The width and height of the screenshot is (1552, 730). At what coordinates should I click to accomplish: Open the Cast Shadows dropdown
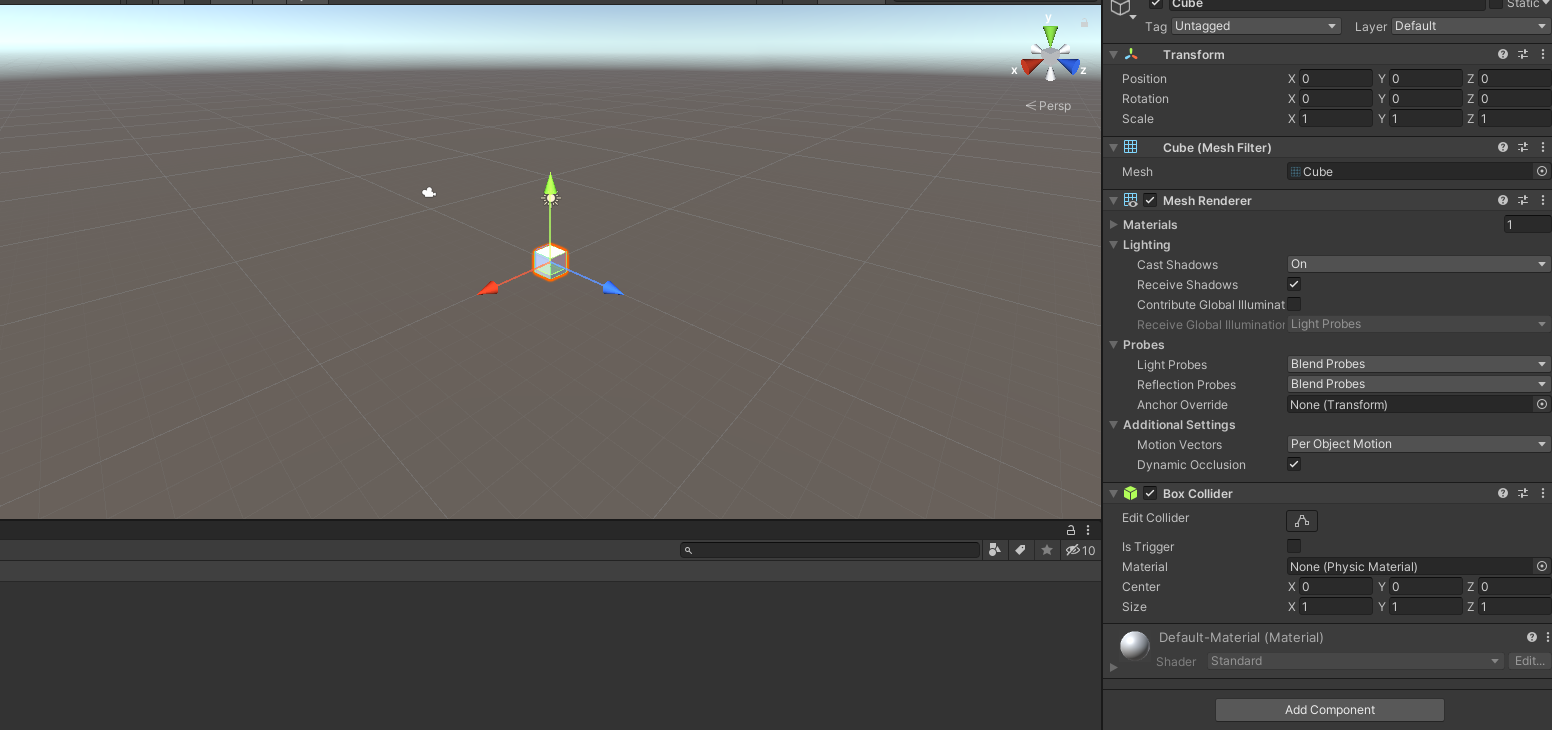click(1417, 265)
